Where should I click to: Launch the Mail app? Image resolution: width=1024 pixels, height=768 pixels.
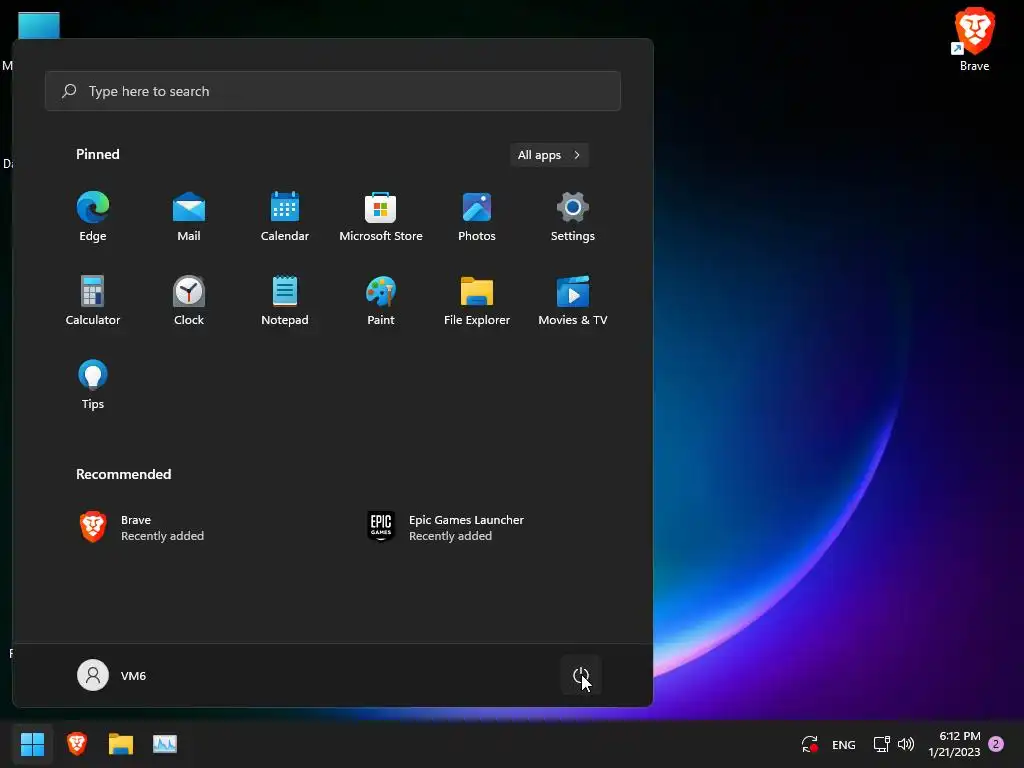pyautogui.click(x=189, y=217)
